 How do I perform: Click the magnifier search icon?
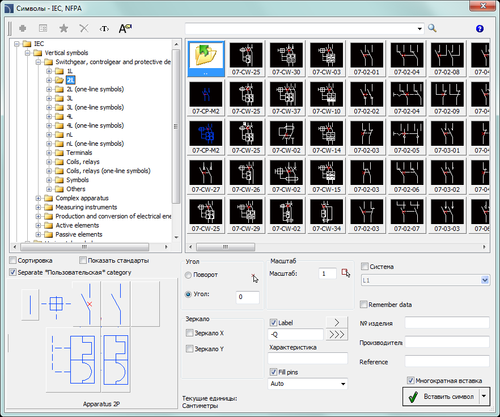432,28
